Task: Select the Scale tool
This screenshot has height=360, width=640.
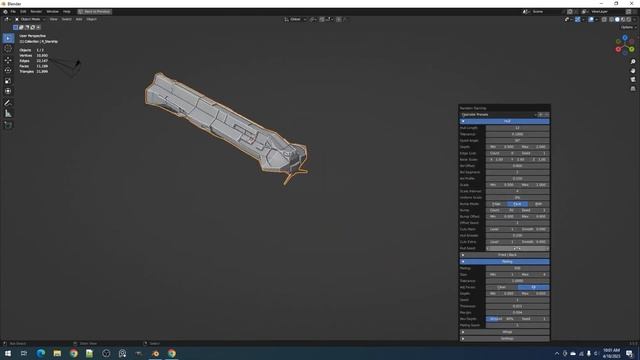Action: [x=8, y=81]
